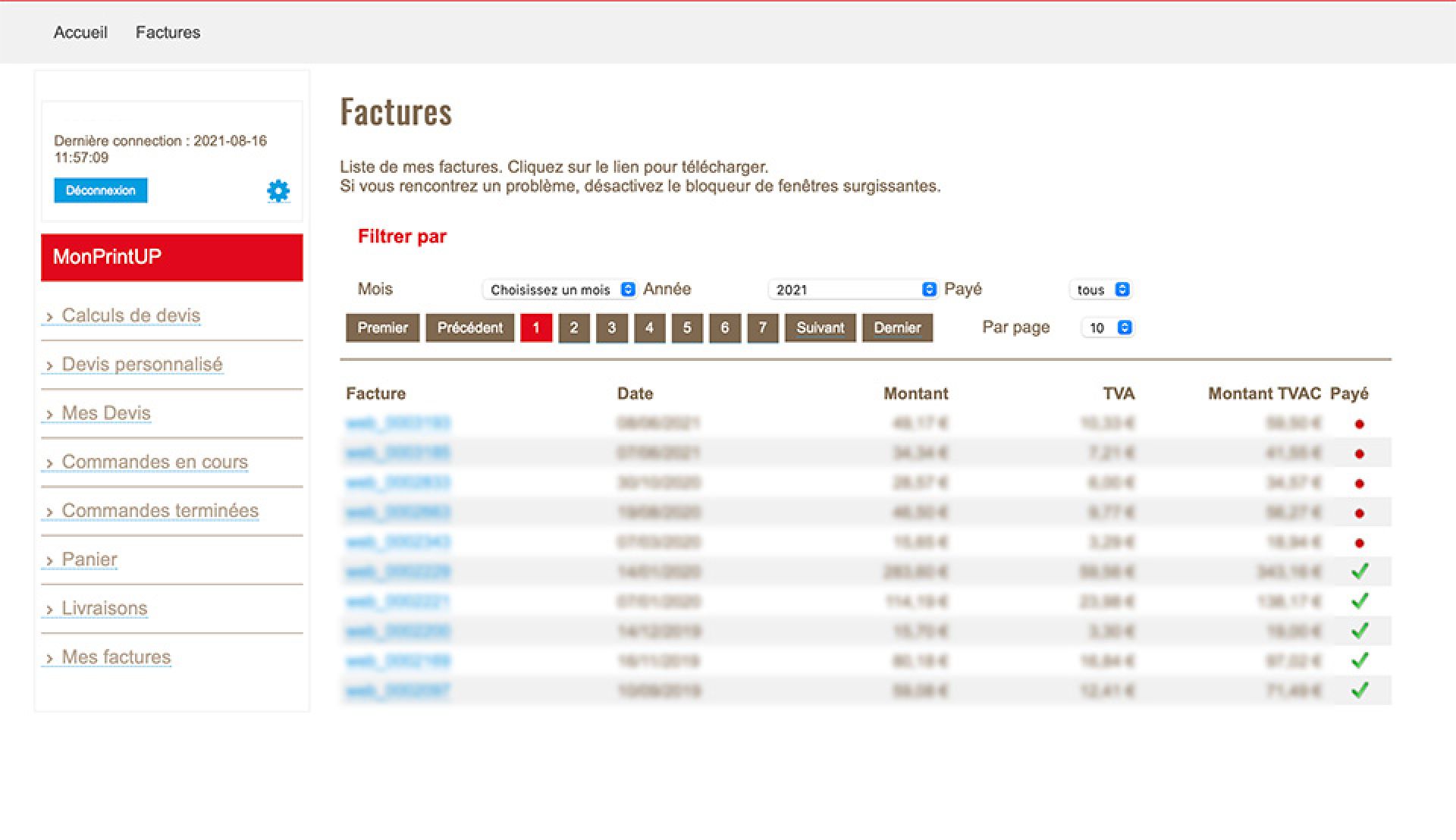Viewport: 1456px width, 840px height.
Task: Click the chevron icon beside Panier
Action: click(49, 561)
